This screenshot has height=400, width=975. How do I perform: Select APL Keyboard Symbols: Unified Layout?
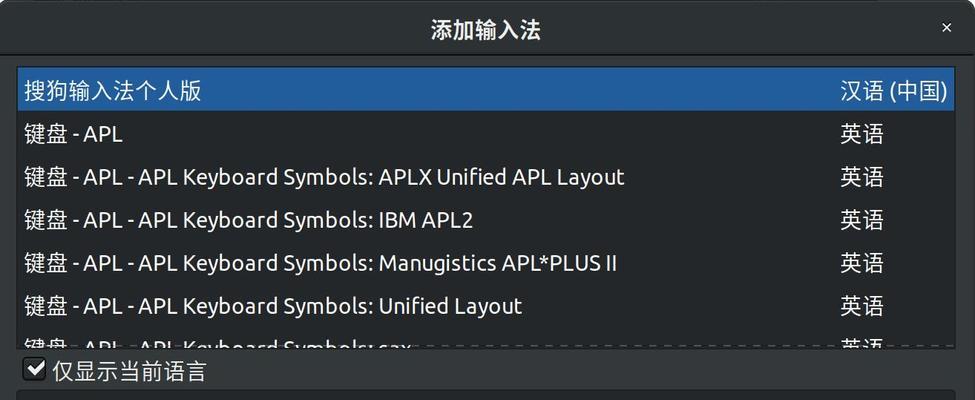coord(486,306)
